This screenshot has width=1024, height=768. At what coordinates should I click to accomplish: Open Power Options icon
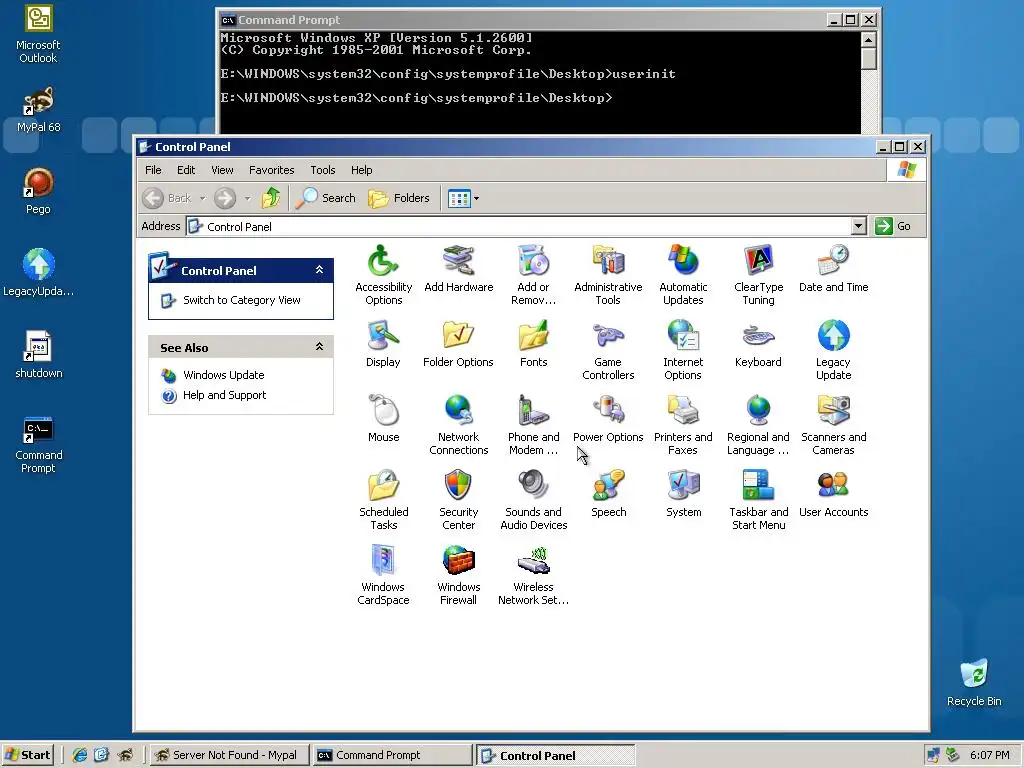[x=608, y=418]
